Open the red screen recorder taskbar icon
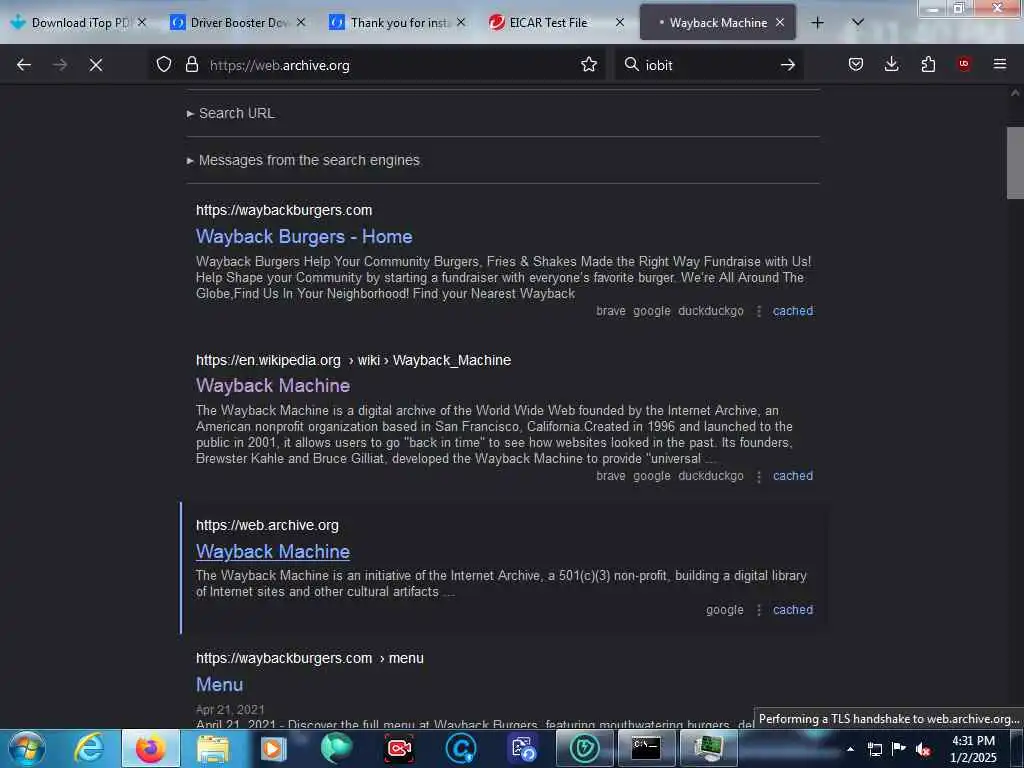 point(398,748)
